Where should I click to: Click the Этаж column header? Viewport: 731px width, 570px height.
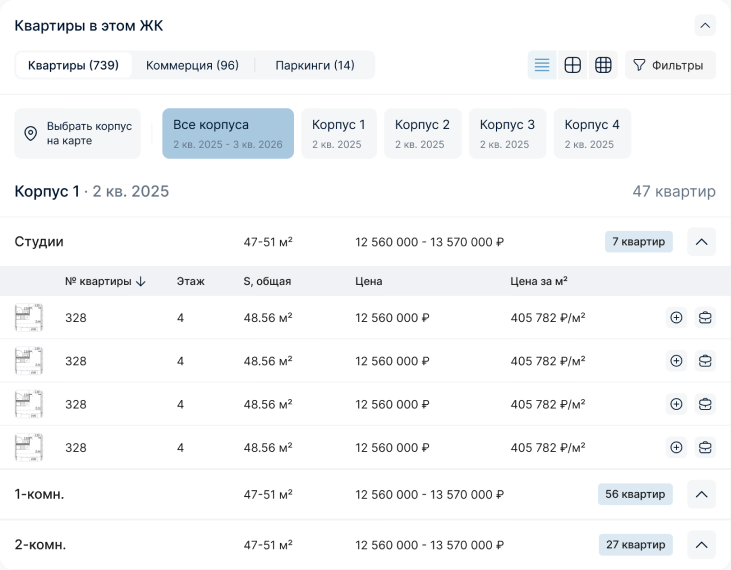coord(191,282)
